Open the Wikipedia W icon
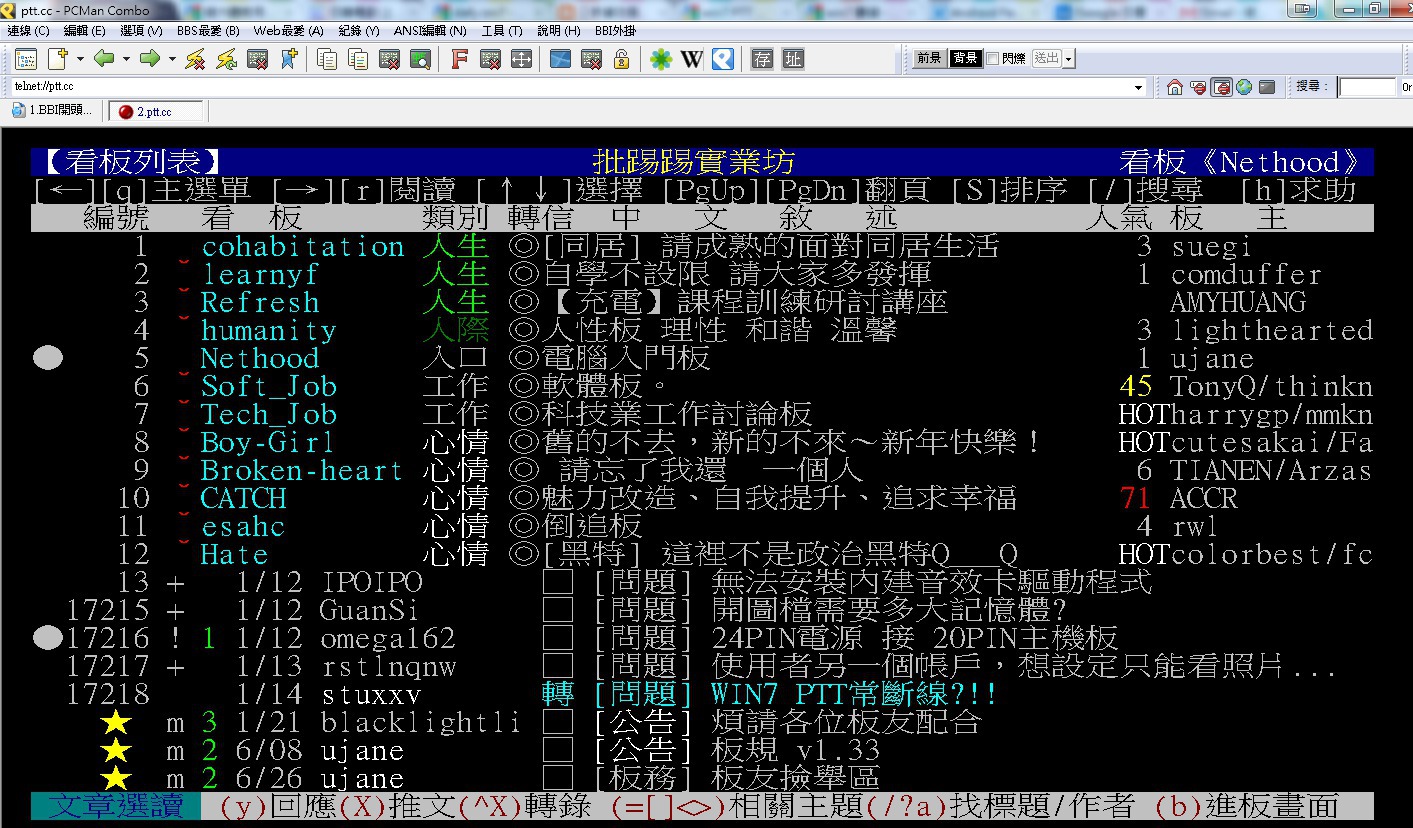 (692, 59)
